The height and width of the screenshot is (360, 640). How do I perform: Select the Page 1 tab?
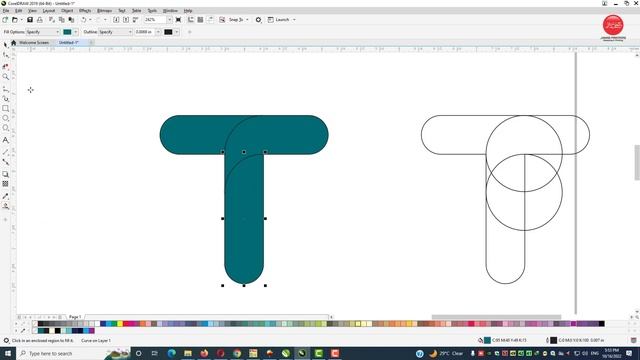coord(75,317)
